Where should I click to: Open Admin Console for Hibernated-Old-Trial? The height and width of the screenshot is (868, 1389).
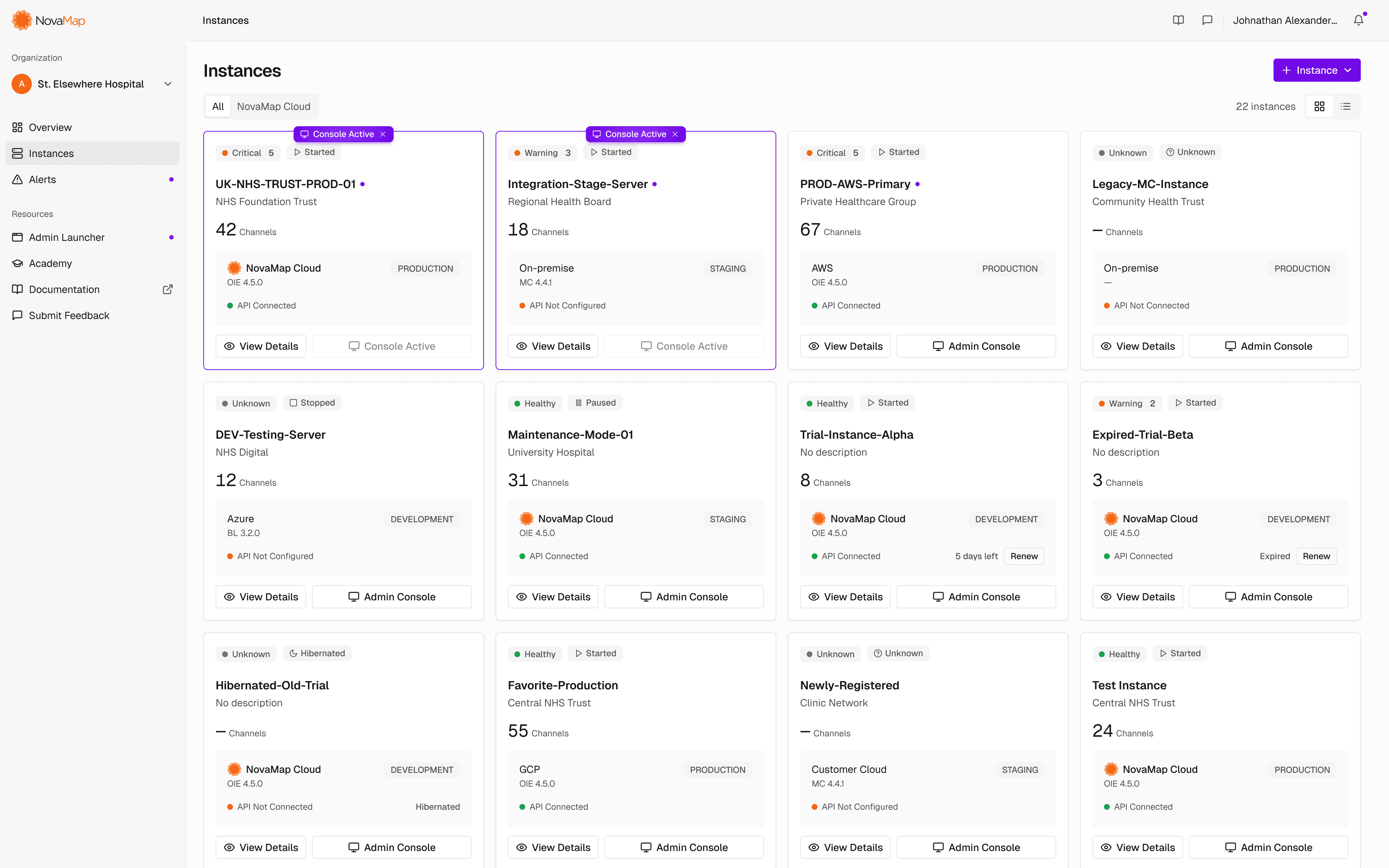pos(391,847)
